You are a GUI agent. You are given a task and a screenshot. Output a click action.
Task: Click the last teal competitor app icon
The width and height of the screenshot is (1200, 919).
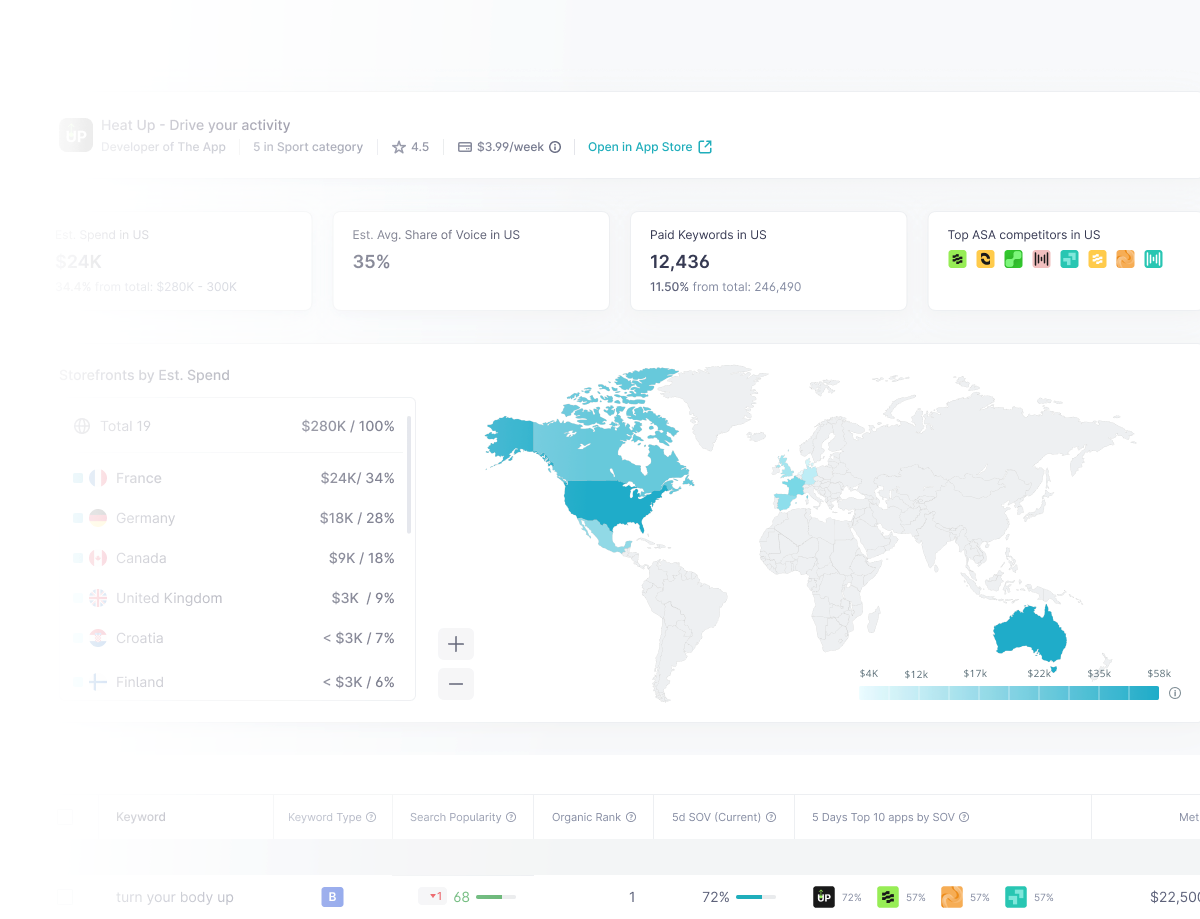click(x=1153, y=260)
